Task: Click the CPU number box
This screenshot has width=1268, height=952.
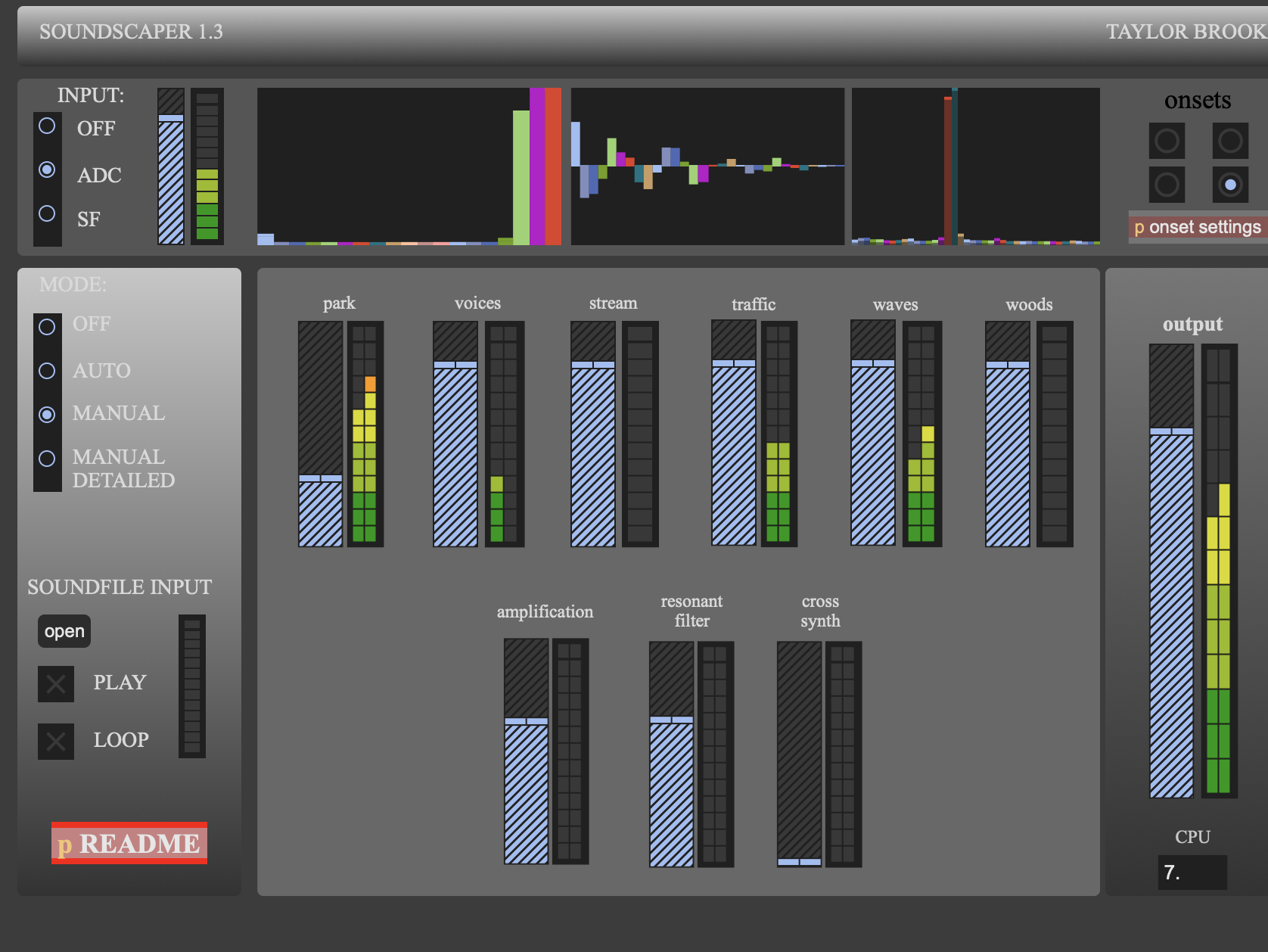Action: 1192,873
